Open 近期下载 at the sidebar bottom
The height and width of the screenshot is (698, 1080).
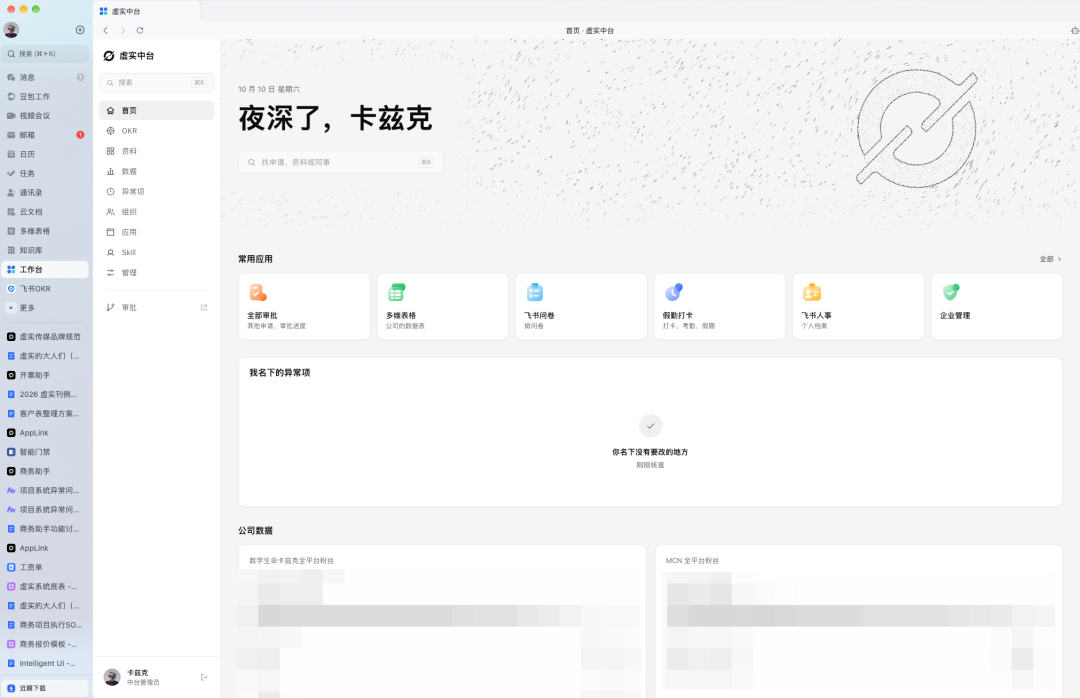tap(45, 688)
